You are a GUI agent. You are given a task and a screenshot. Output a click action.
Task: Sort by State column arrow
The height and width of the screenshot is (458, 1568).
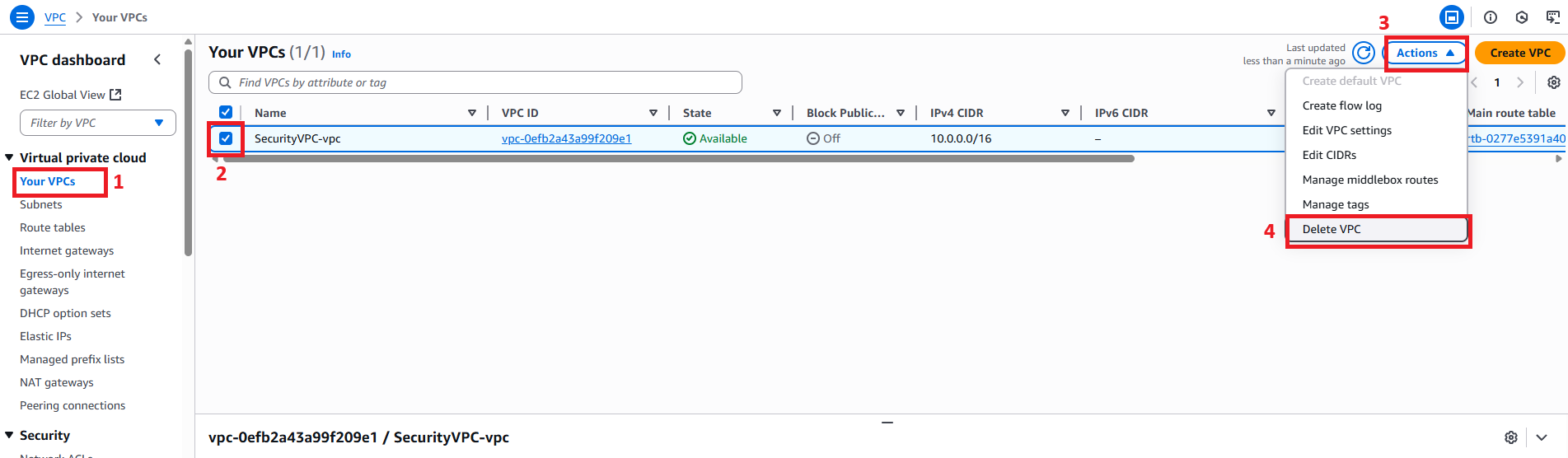click(x=777, y=113)
